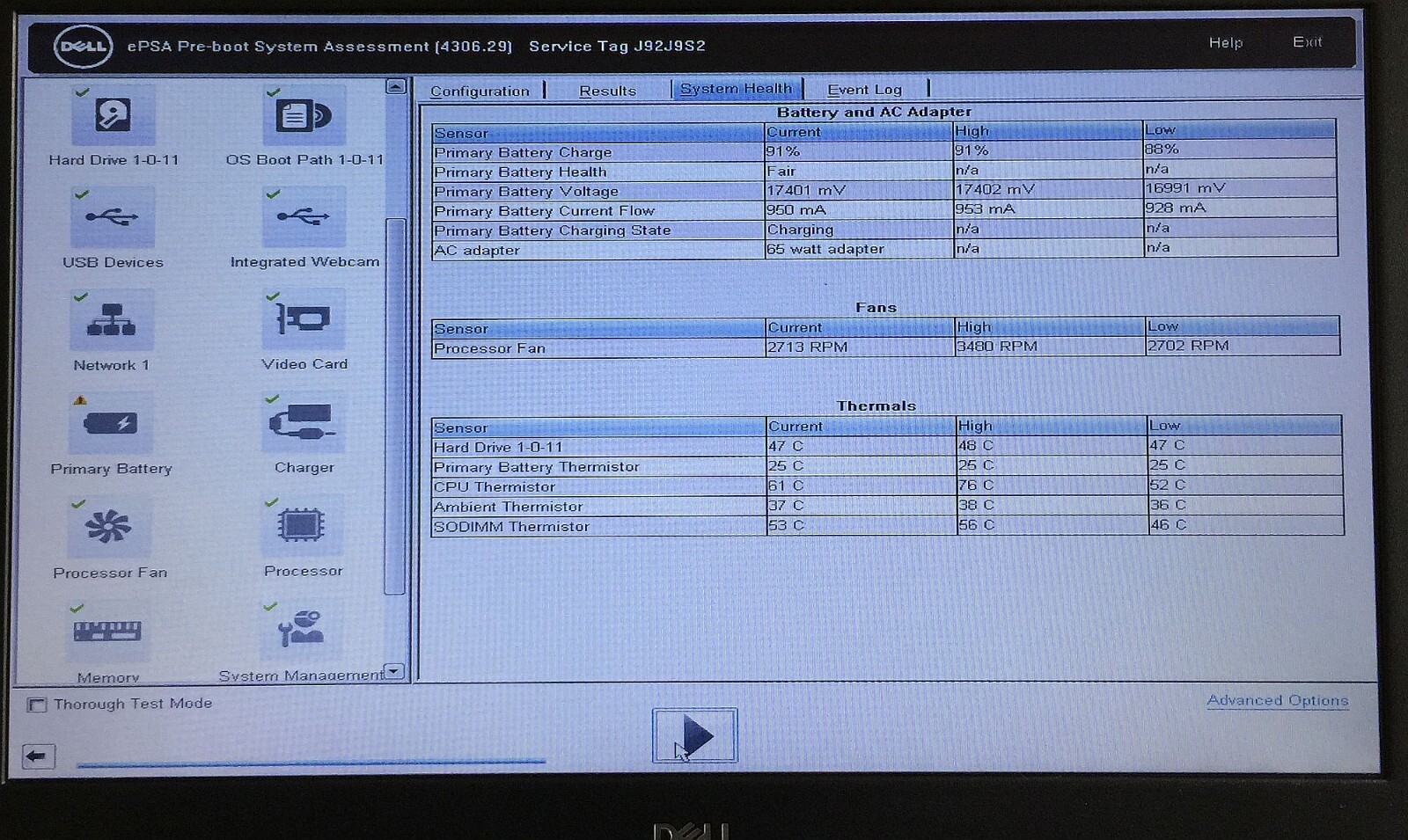This screenshot has height=840, width=1408.
Task: Click the device list scroll up arrow
Action: (x=395, y=86)
